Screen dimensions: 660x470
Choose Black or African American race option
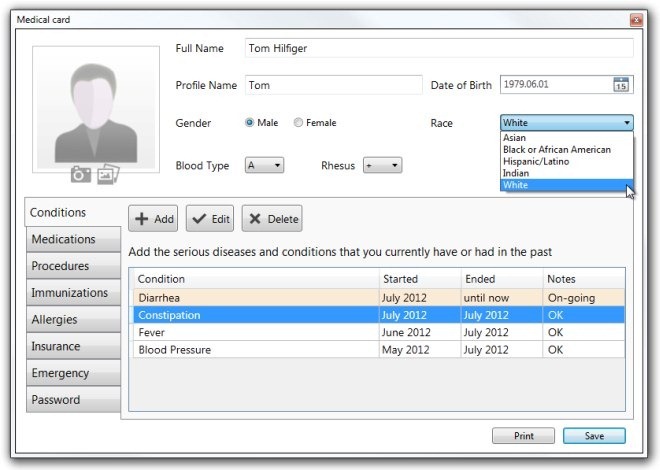coord(567,149)
